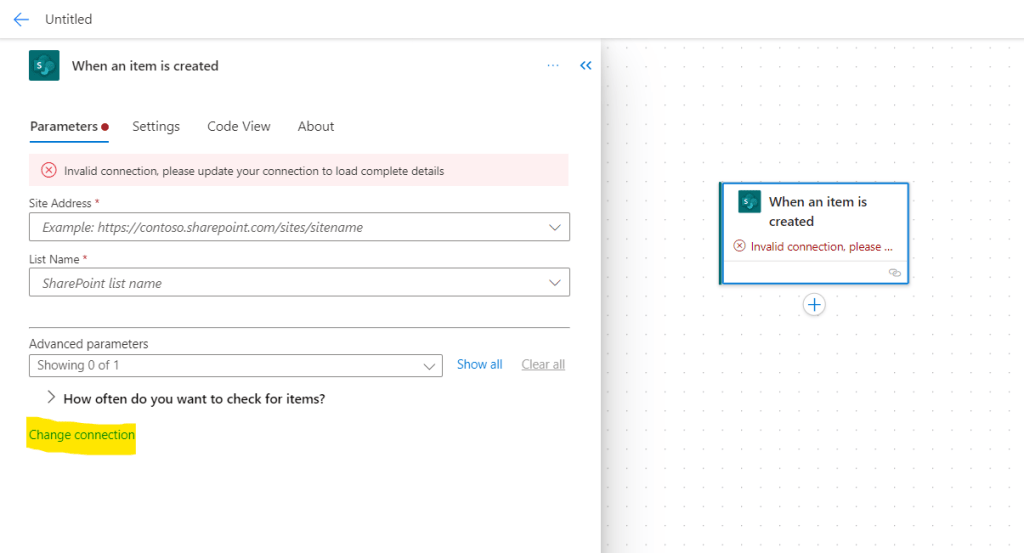Viewport: 1024px width, 553px height.
Task: Open the ellipsis more options menu
Action: [x=553, y=65]
